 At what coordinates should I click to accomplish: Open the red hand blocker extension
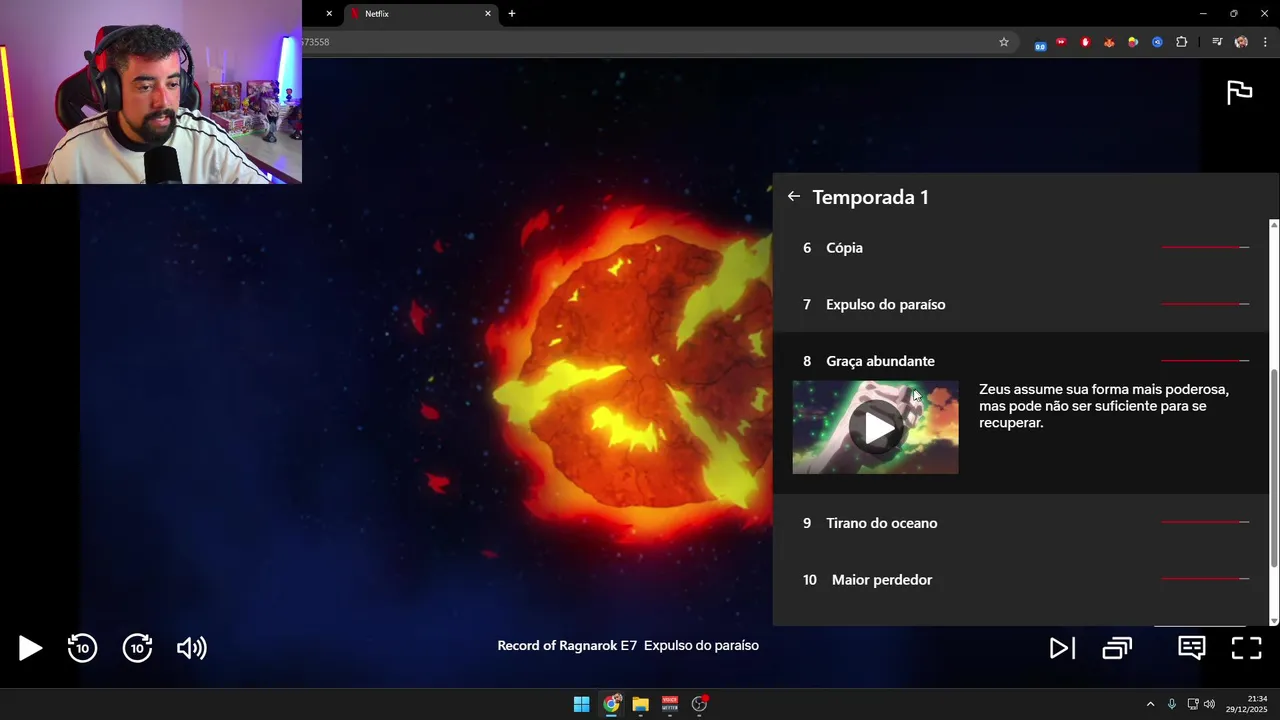pos(1085,42)
